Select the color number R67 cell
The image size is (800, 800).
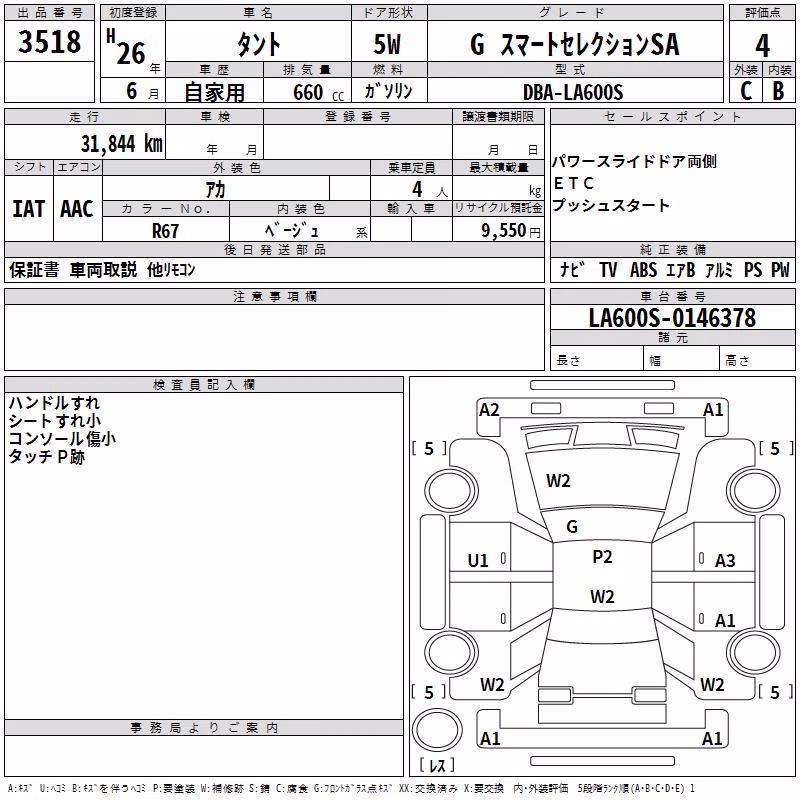click(x=165, y=231)
